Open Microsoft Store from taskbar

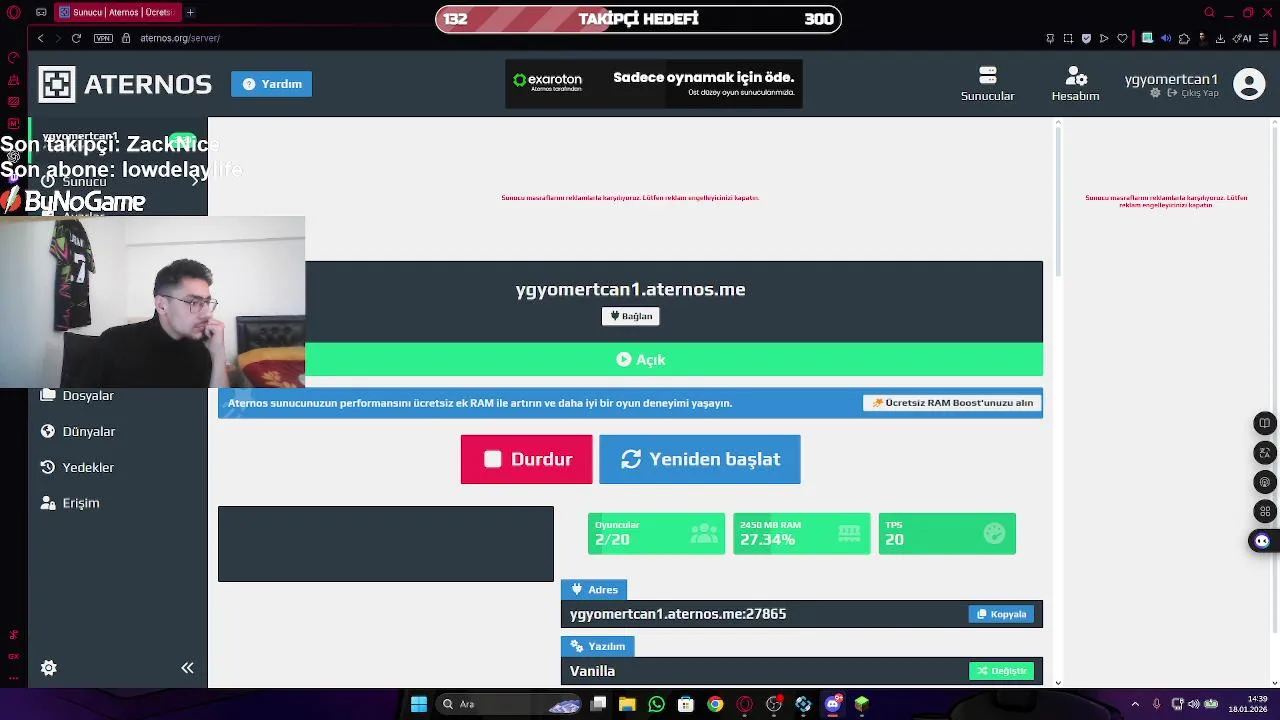tap(686, 704)
